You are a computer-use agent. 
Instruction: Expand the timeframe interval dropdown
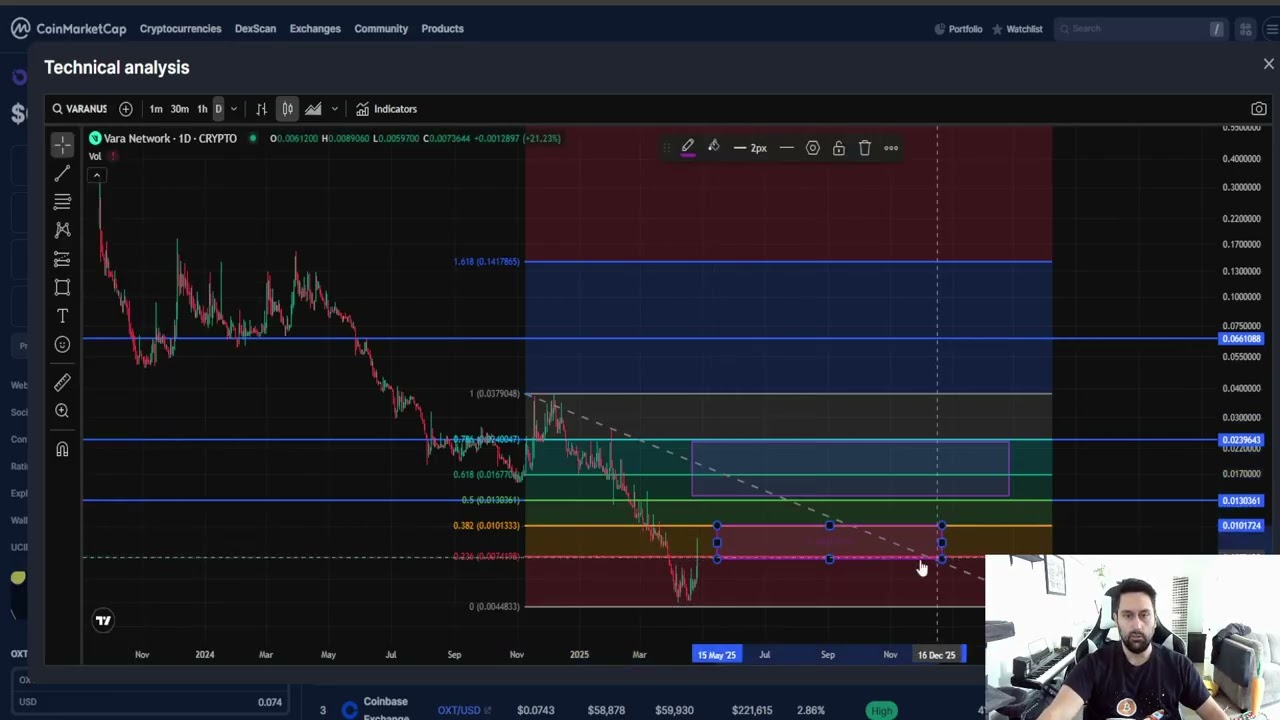(x=234, y=109)
